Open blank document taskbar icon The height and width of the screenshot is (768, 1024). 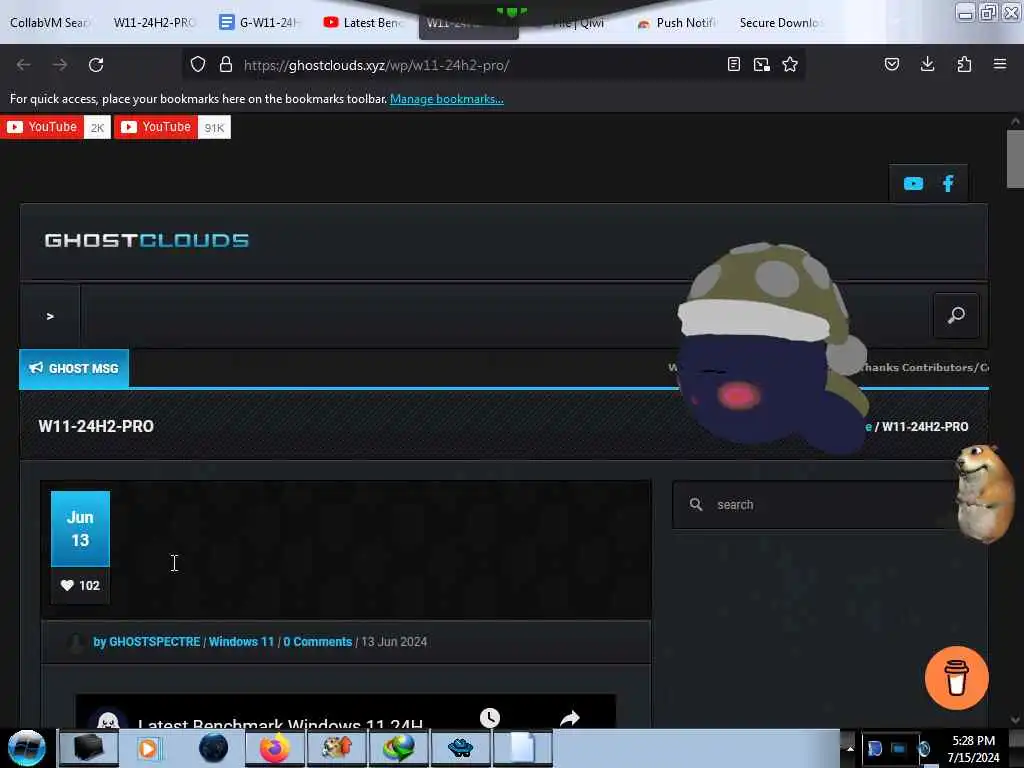(522, 748)
